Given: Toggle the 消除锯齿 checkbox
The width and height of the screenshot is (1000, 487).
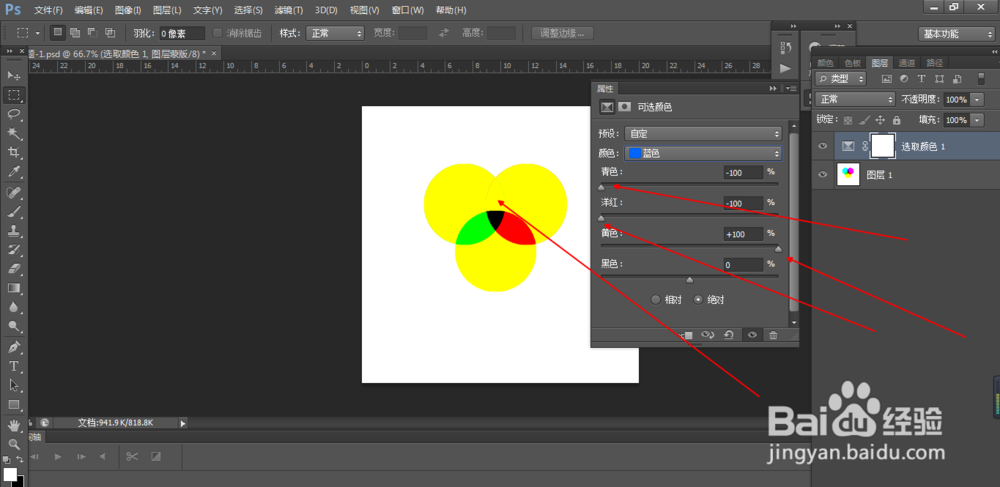Looking at the screenshot, I should point(217,33).
